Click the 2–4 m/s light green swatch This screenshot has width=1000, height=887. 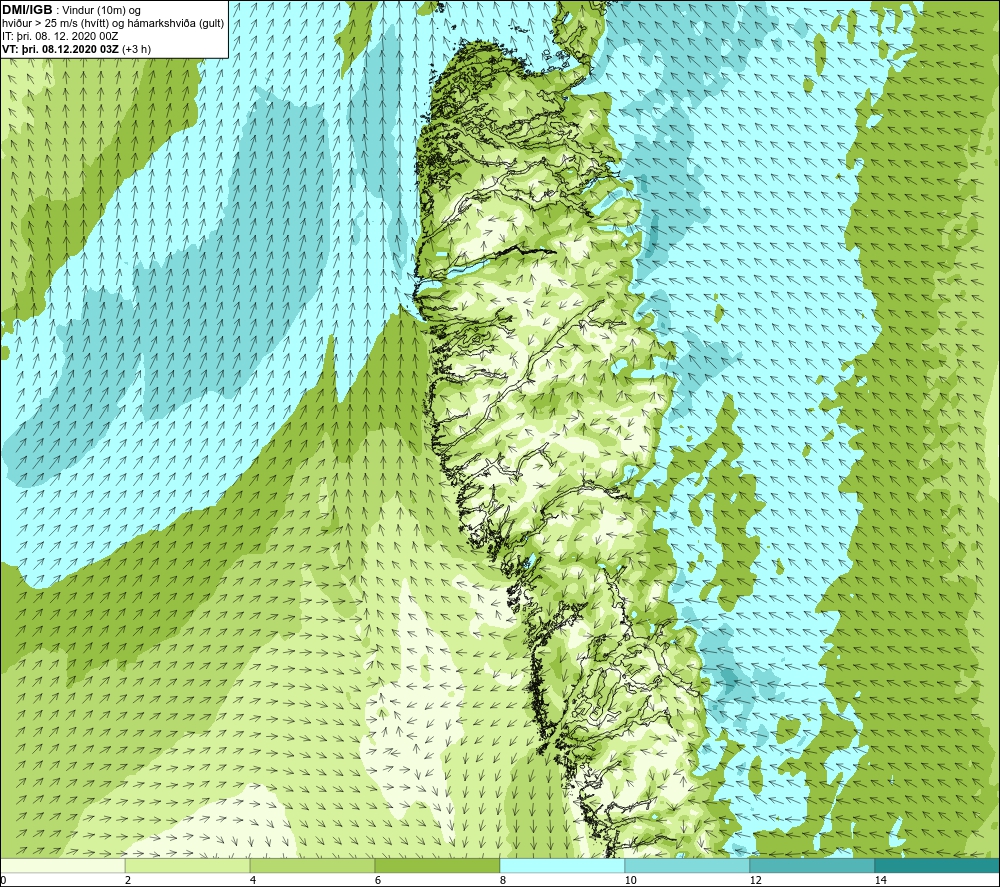[x=188, y=865]
